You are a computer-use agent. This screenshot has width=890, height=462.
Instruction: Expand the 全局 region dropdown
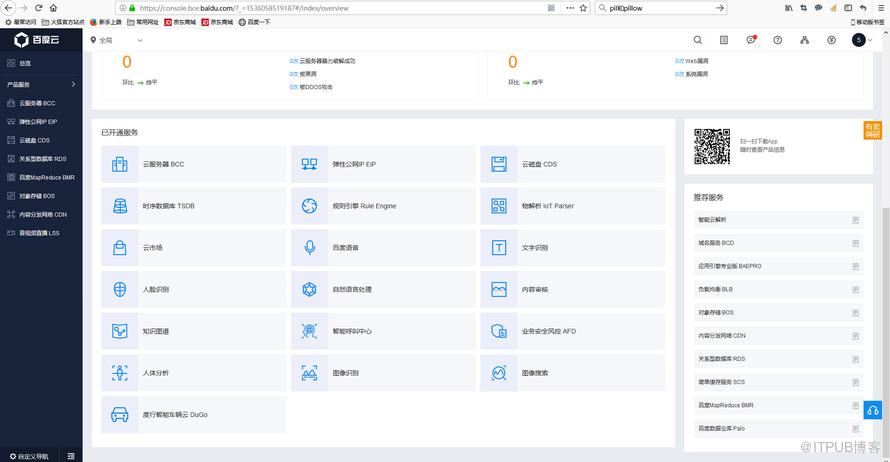coord(116,40)
